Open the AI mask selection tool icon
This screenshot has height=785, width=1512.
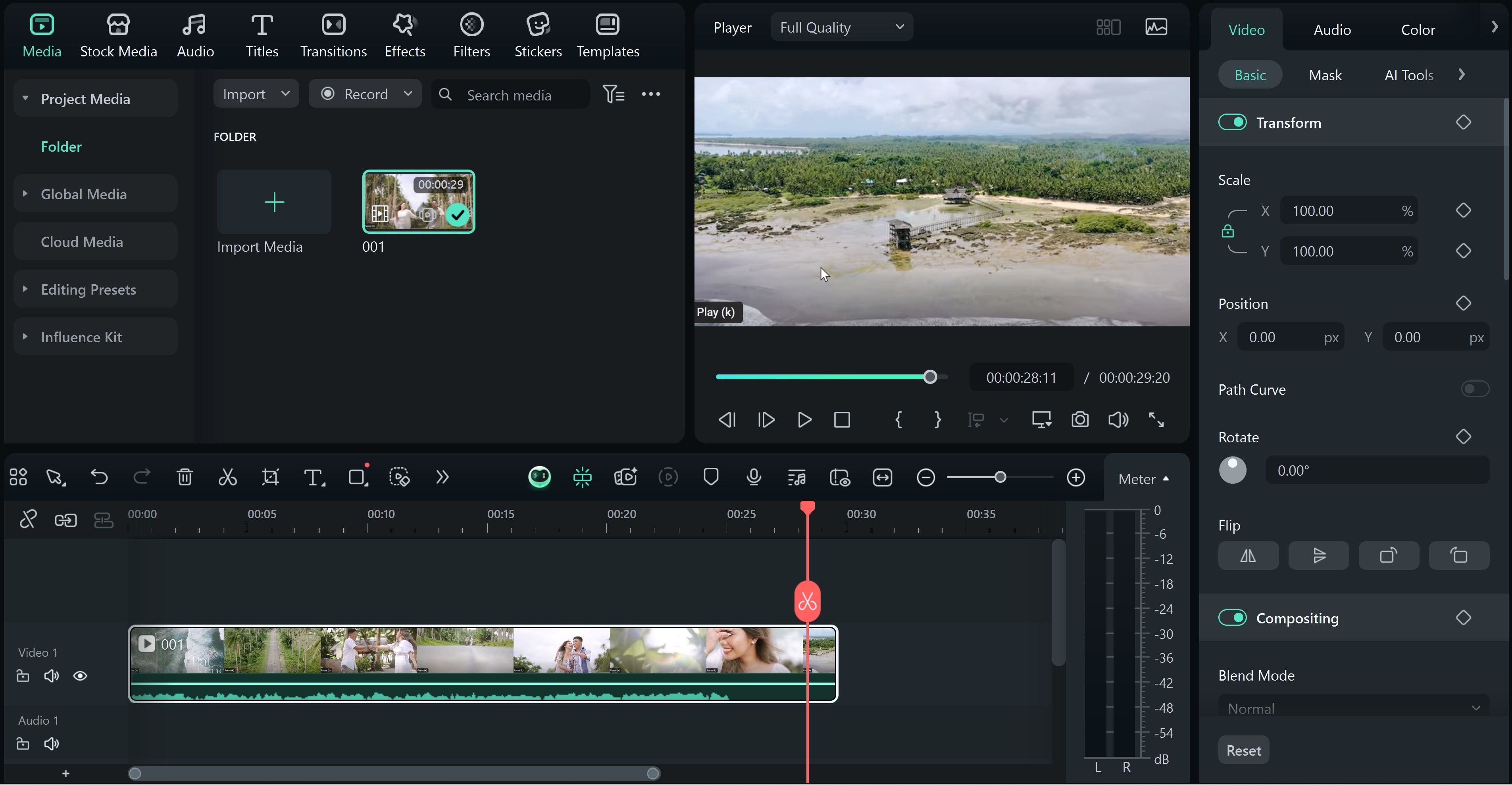click(x=400, y=477)
